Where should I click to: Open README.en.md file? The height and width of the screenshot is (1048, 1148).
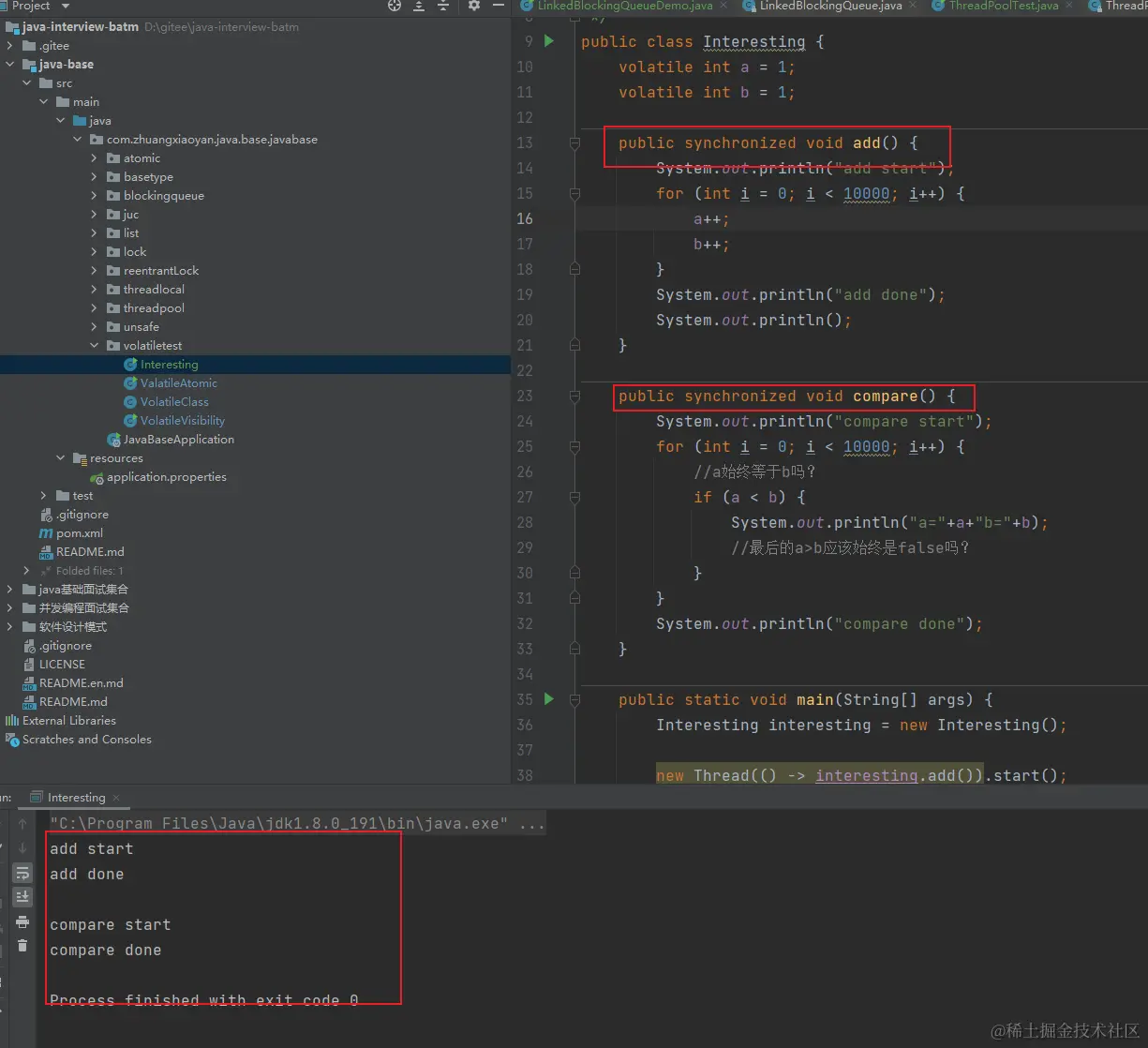pos(82,683)
